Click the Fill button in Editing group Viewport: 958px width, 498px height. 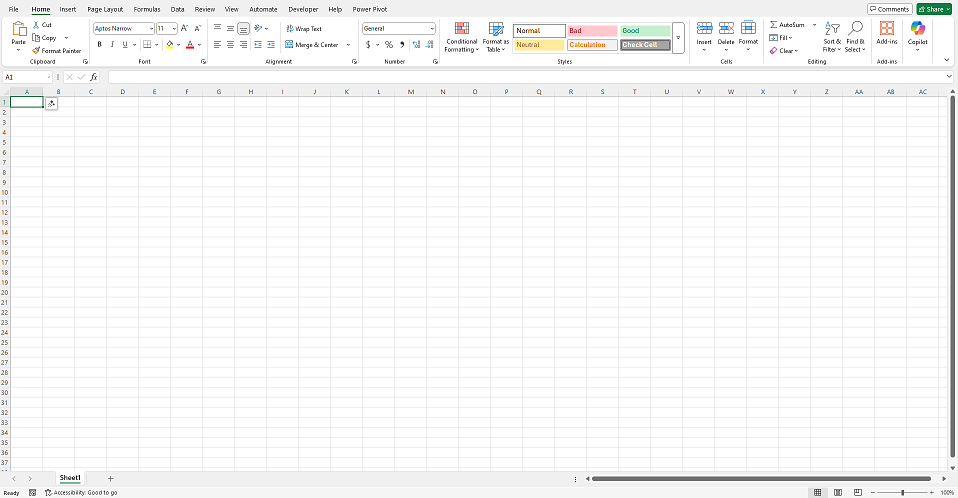[x=781, y=38]
